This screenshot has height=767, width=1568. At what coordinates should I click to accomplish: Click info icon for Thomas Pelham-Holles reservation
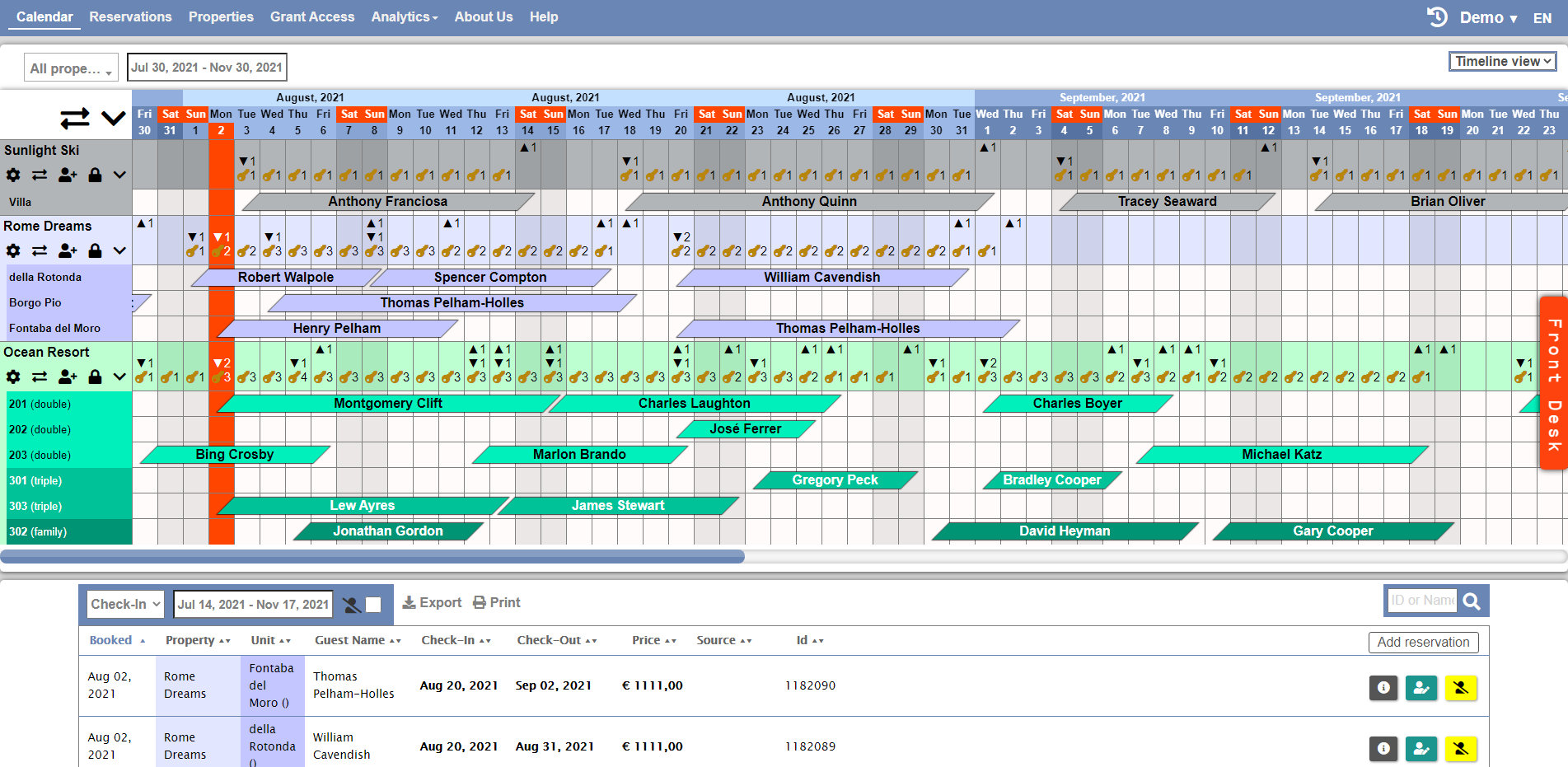point(1383,687)
